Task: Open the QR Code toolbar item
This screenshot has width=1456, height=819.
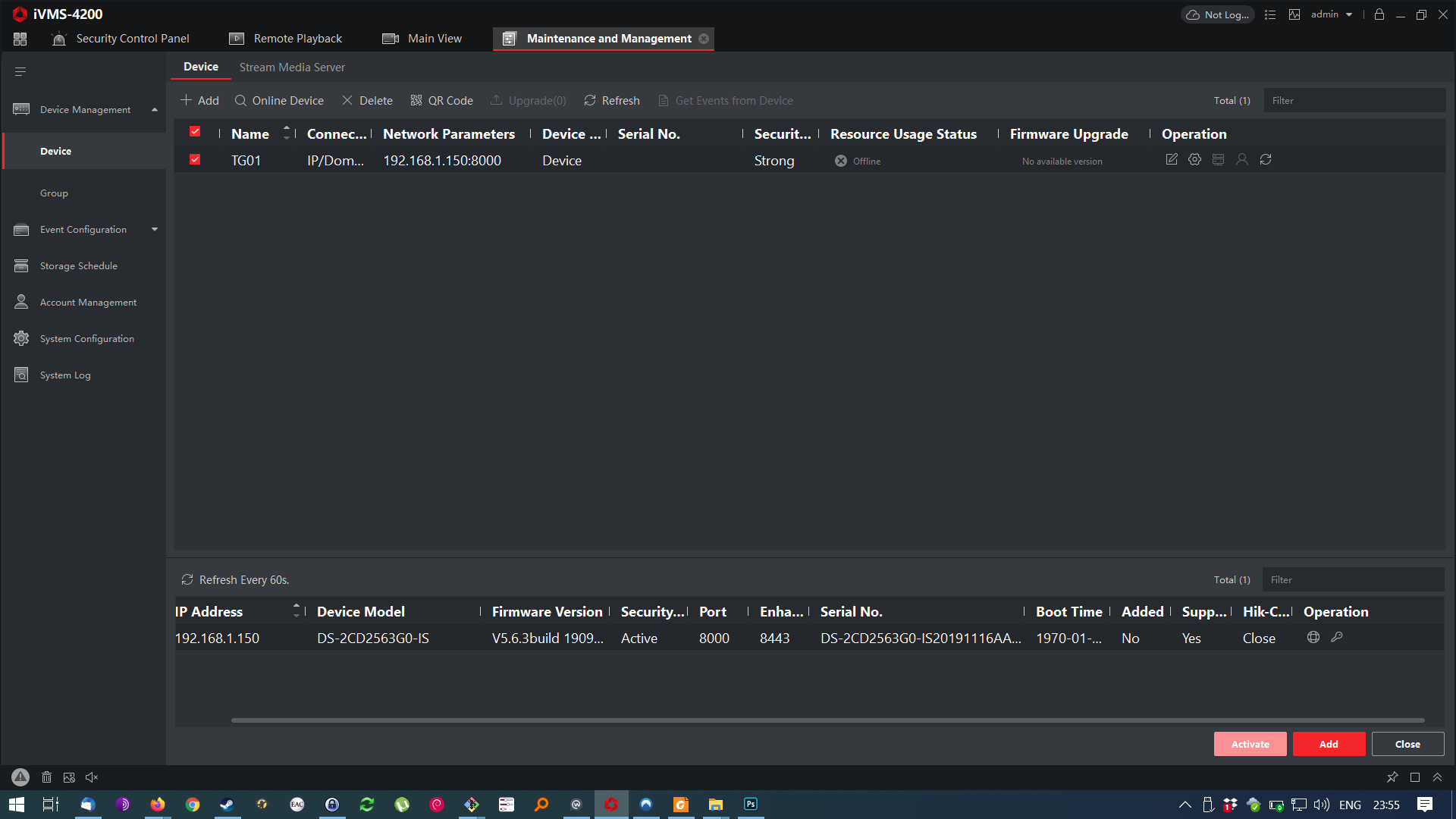Action: click(x=442, y=100)
